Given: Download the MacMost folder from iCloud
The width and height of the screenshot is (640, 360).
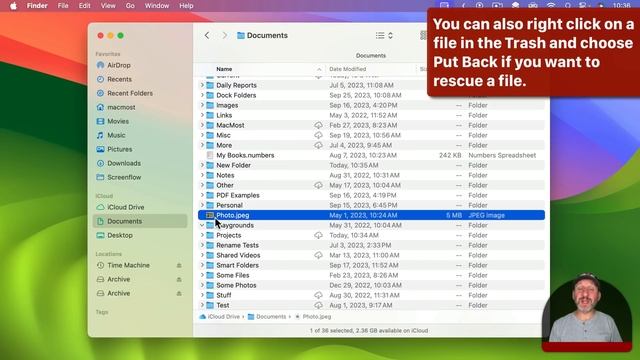Looking at the screenshot, I should click(318, 125).
